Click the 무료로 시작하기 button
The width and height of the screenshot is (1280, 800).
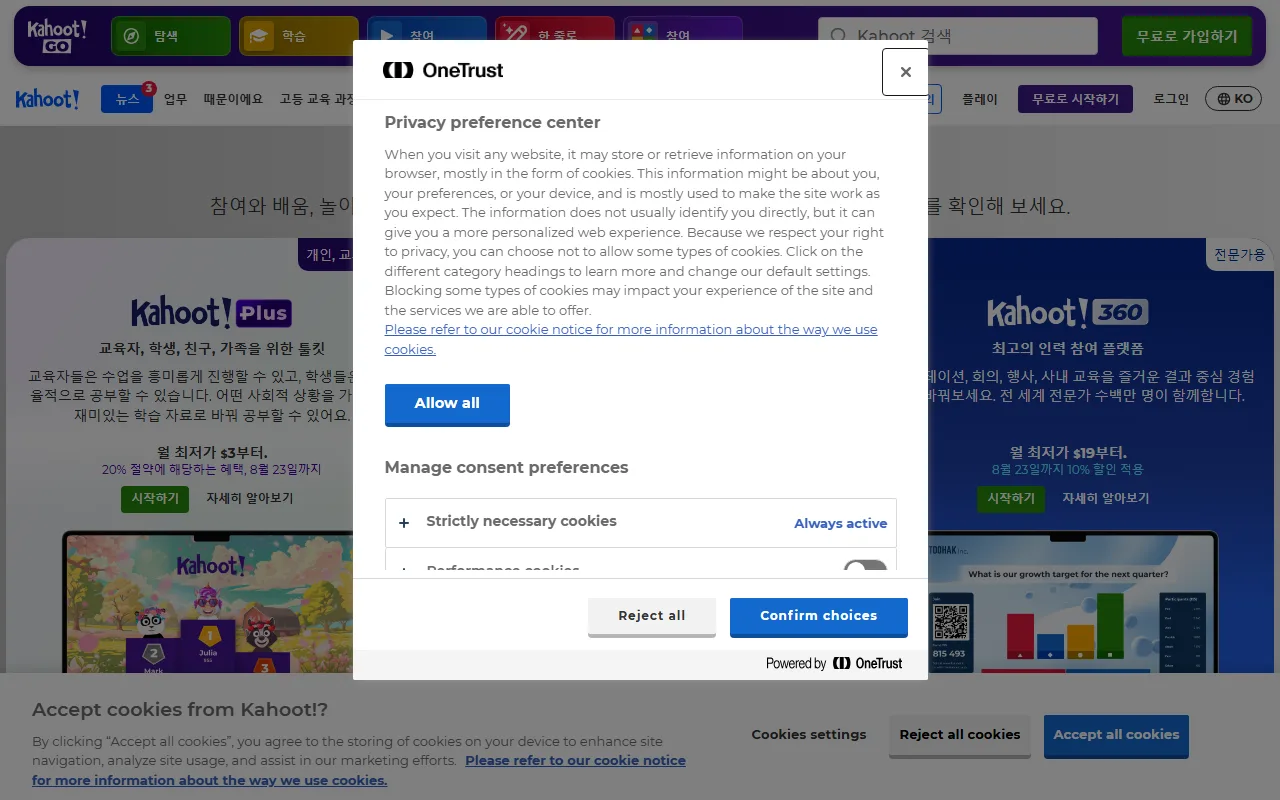(x=1075, y=99)
